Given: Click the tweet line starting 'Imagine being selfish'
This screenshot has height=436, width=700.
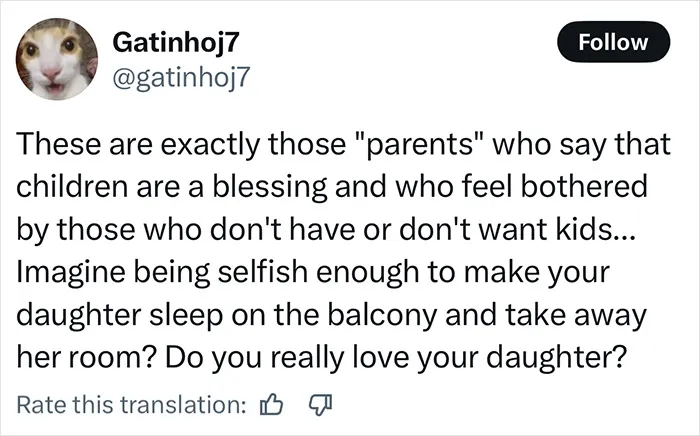Looking at the screenshot, I should pos(313,273).
